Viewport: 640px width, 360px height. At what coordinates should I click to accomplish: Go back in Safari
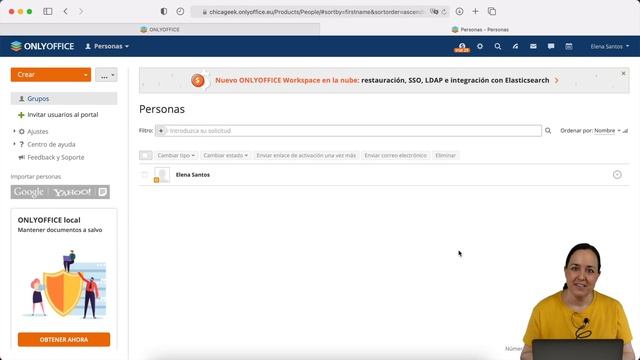click(66, 11)
